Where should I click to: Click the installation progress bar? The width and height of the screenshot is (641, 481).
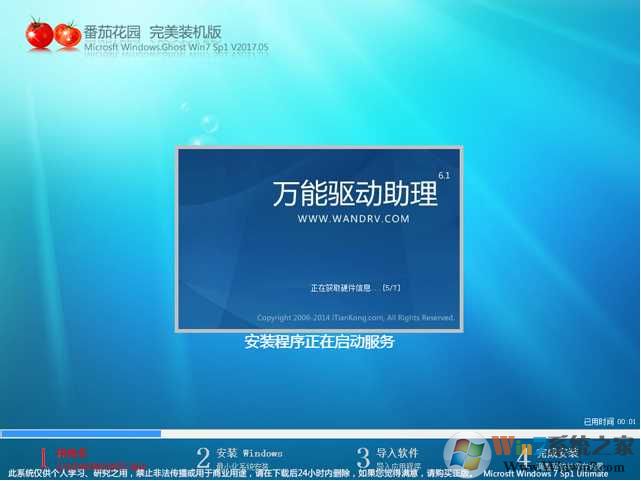point(319,433)
